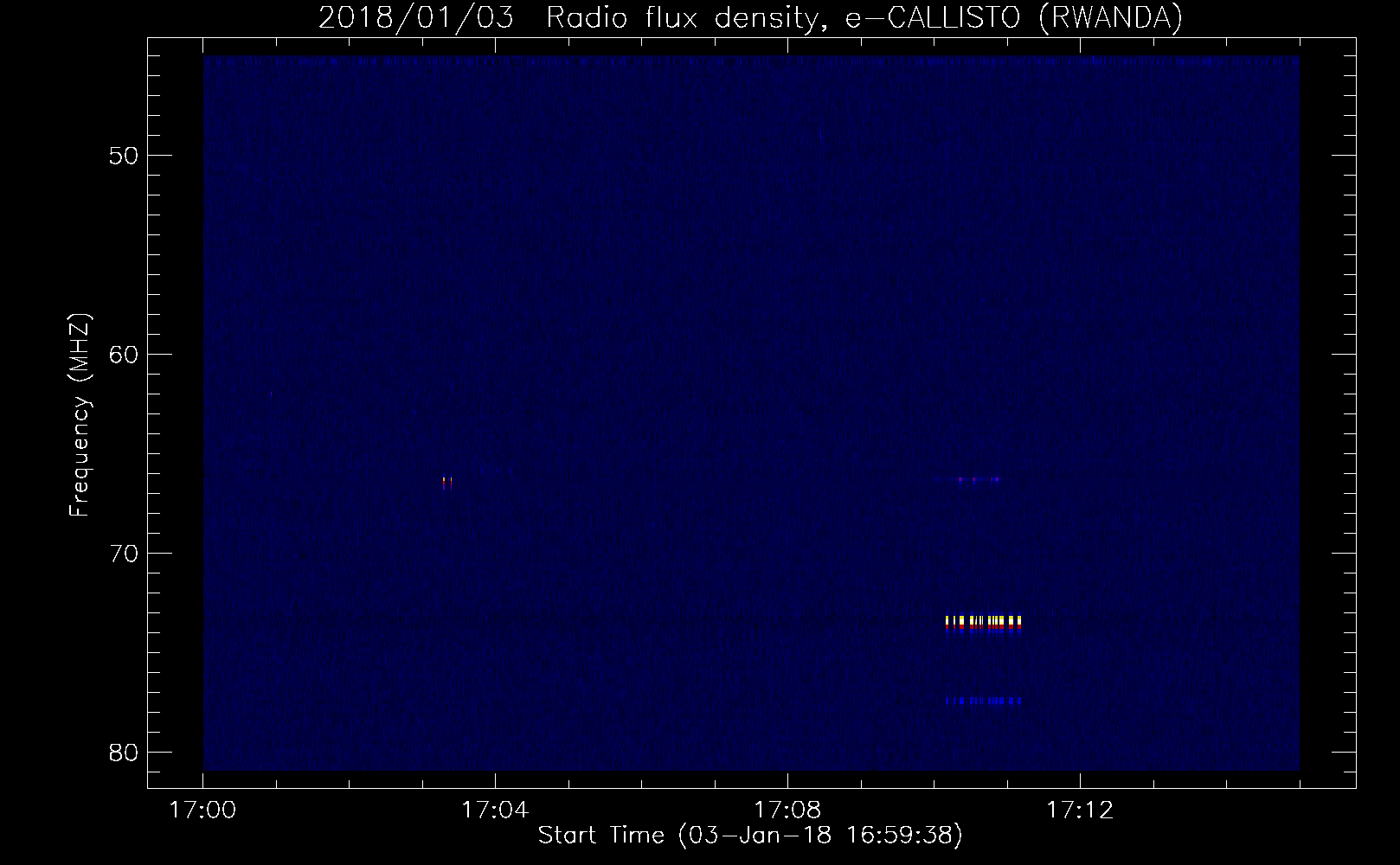The image size is (1400, 865).
Task: Click the 50 frequency tick label
Action: (x=125, y=156)
